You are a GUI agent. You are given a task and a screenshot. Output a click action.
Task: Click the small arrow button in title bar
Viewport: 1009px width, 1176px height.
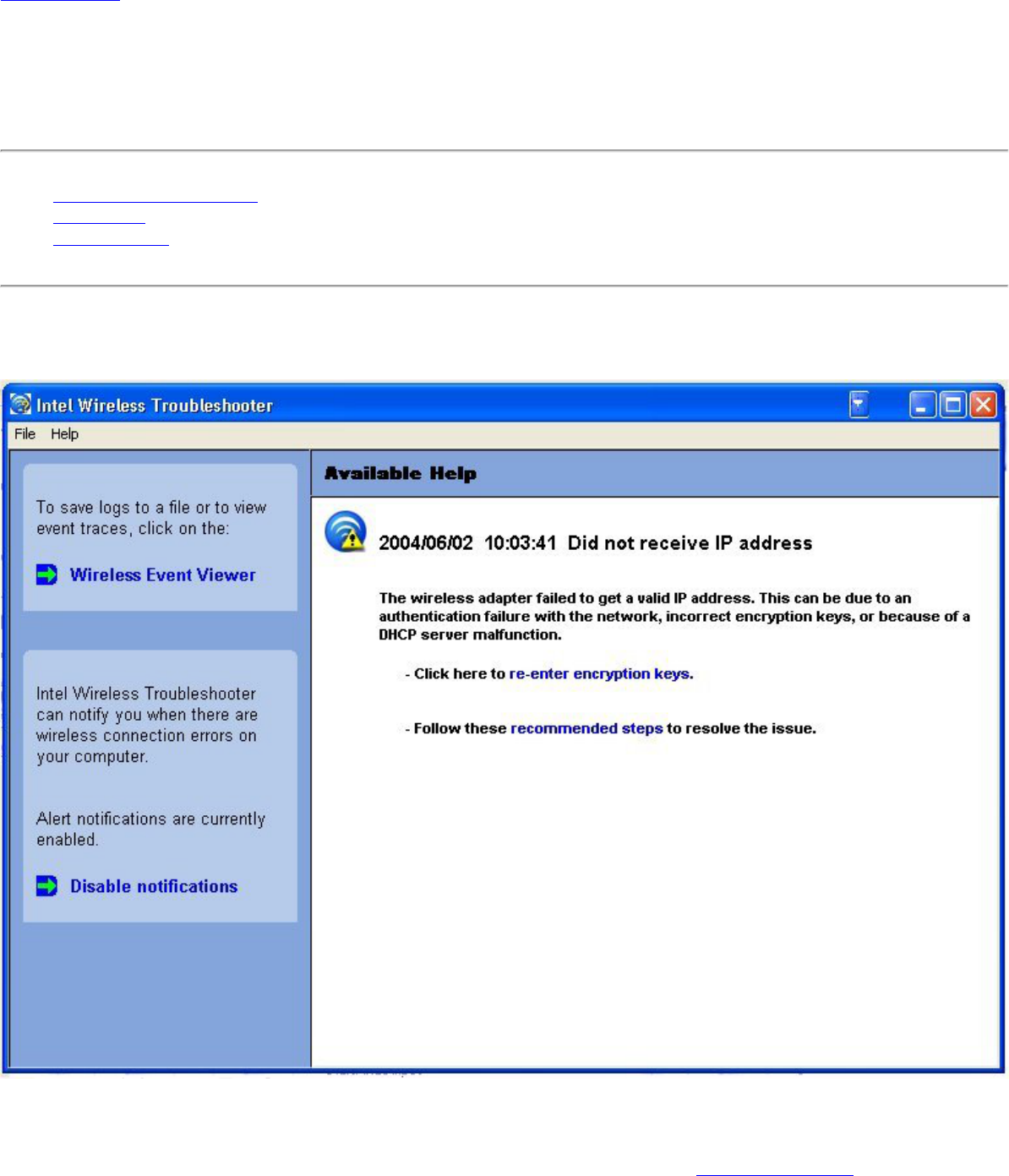859,406
